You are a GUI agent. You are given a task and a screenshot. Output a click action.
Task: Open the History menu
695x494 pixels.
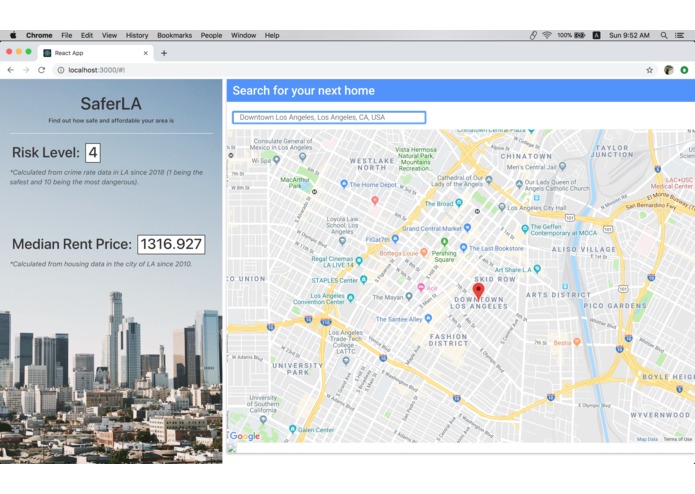pyautogui.click(x=137, y=35)
